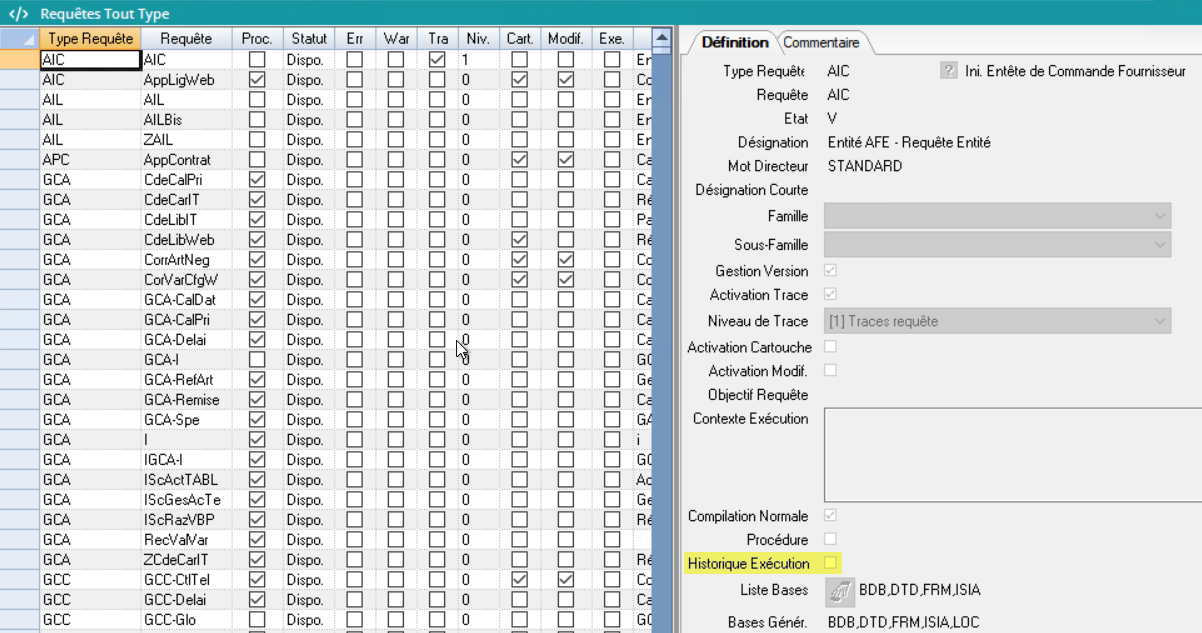Toggle Cart. checkbox for the AppContrat row
Screen dimensions: 1202x633
[x=519, y=160]
